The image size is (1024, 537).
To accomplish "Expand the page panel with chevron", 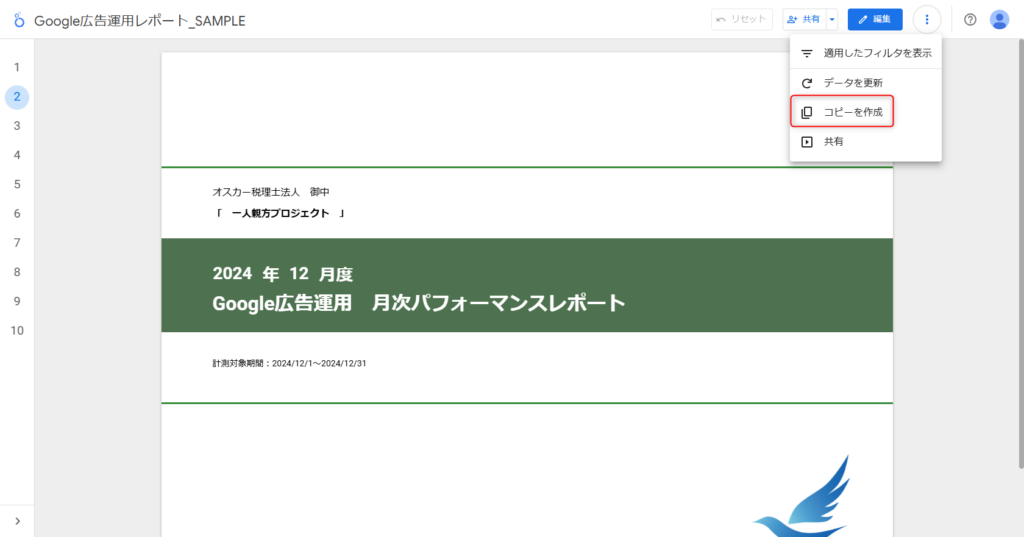I will tap(17, 520).
